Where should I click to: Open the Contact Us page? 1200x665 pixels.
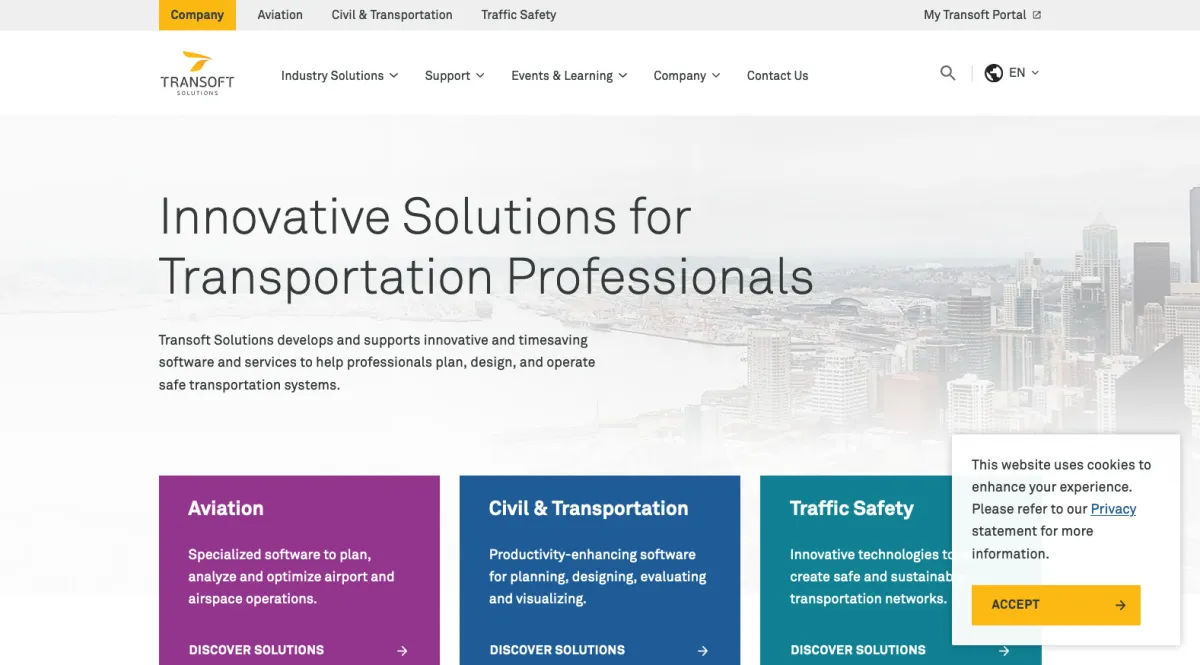777,76
